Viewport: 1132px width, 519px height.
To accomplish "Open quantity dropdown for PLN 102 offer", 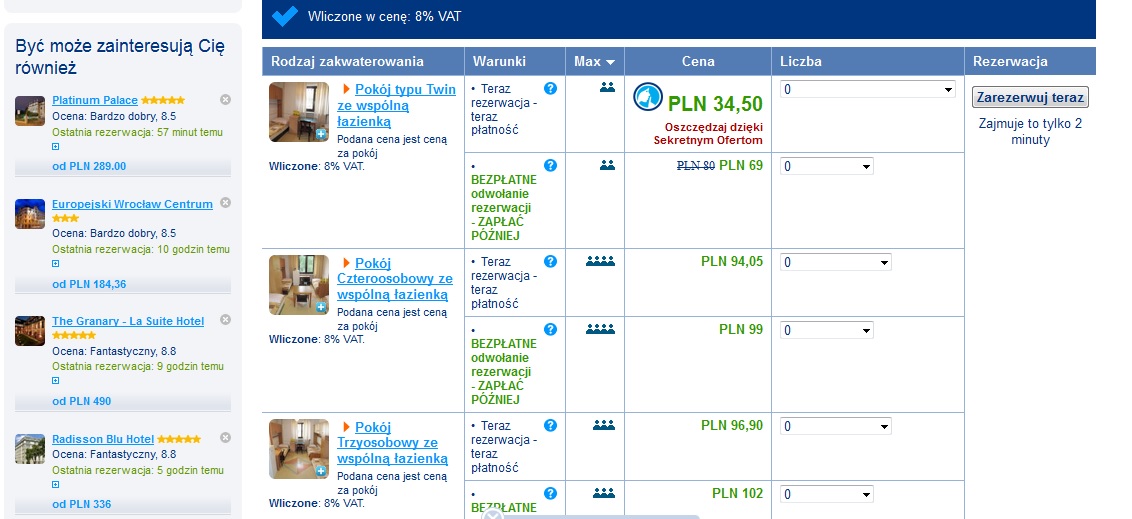I will coord(827,494).
